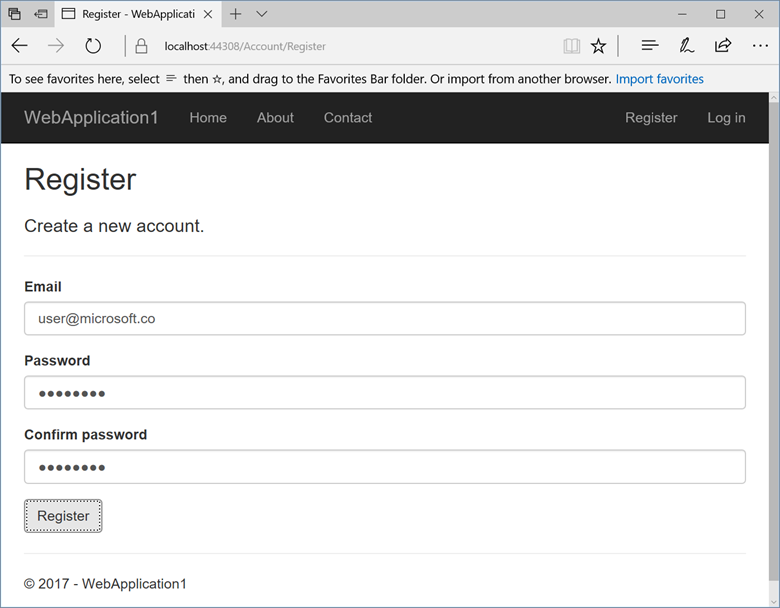
Task: Open the Home page from the navbar
Action: tap(208, 118)
